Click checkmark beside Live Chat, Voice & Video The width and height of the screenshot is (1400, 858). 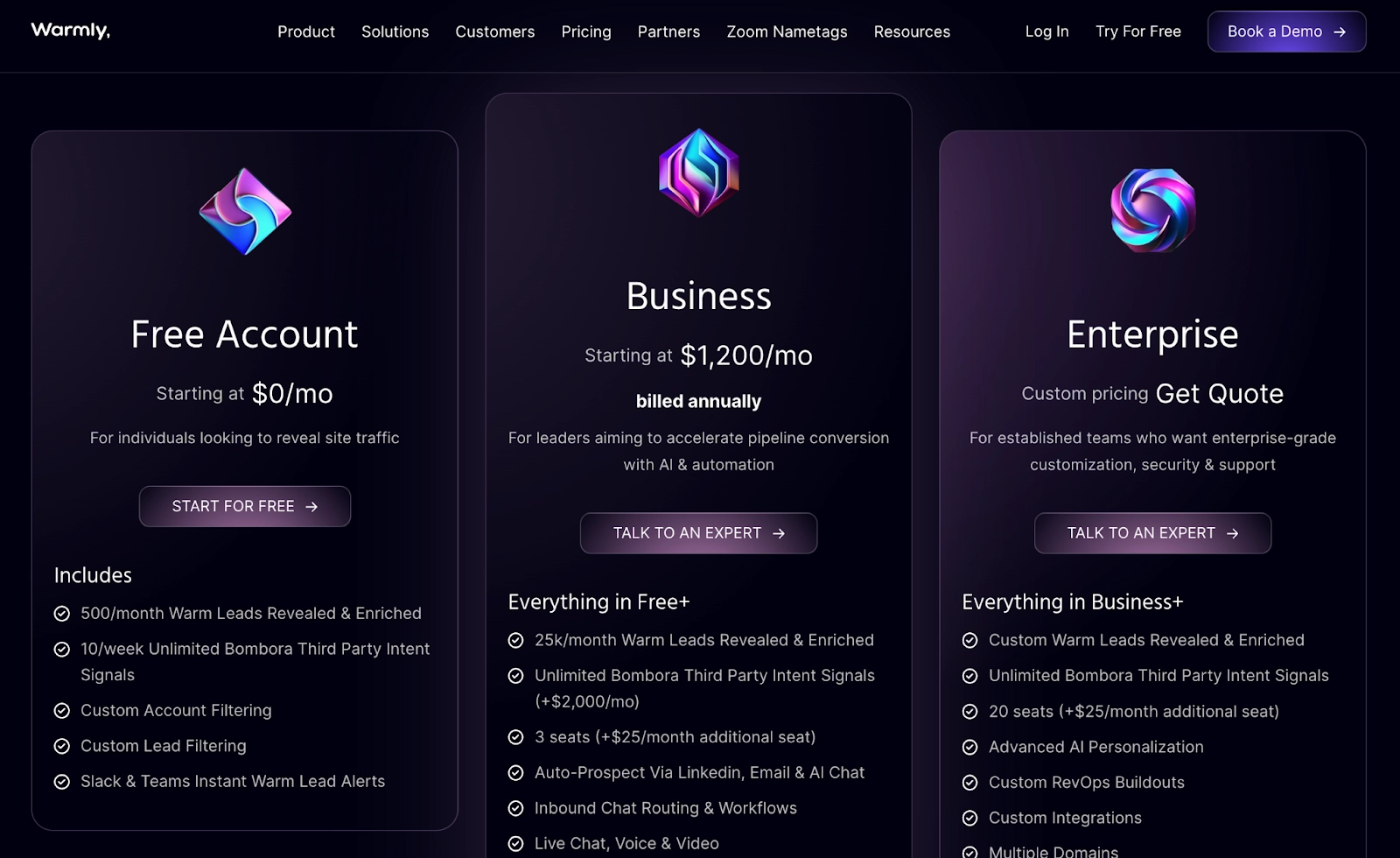pos(516,844)
